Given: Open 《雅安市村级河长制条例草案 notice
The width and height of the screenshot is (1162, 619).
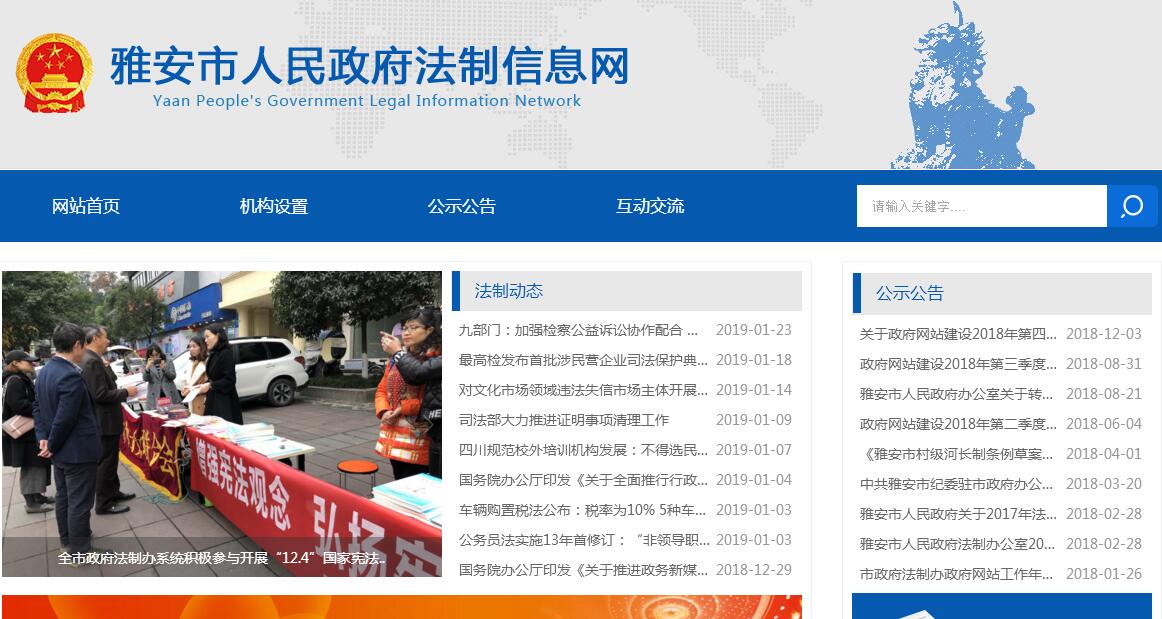Looking at the screenshot, I should (957, 454).
